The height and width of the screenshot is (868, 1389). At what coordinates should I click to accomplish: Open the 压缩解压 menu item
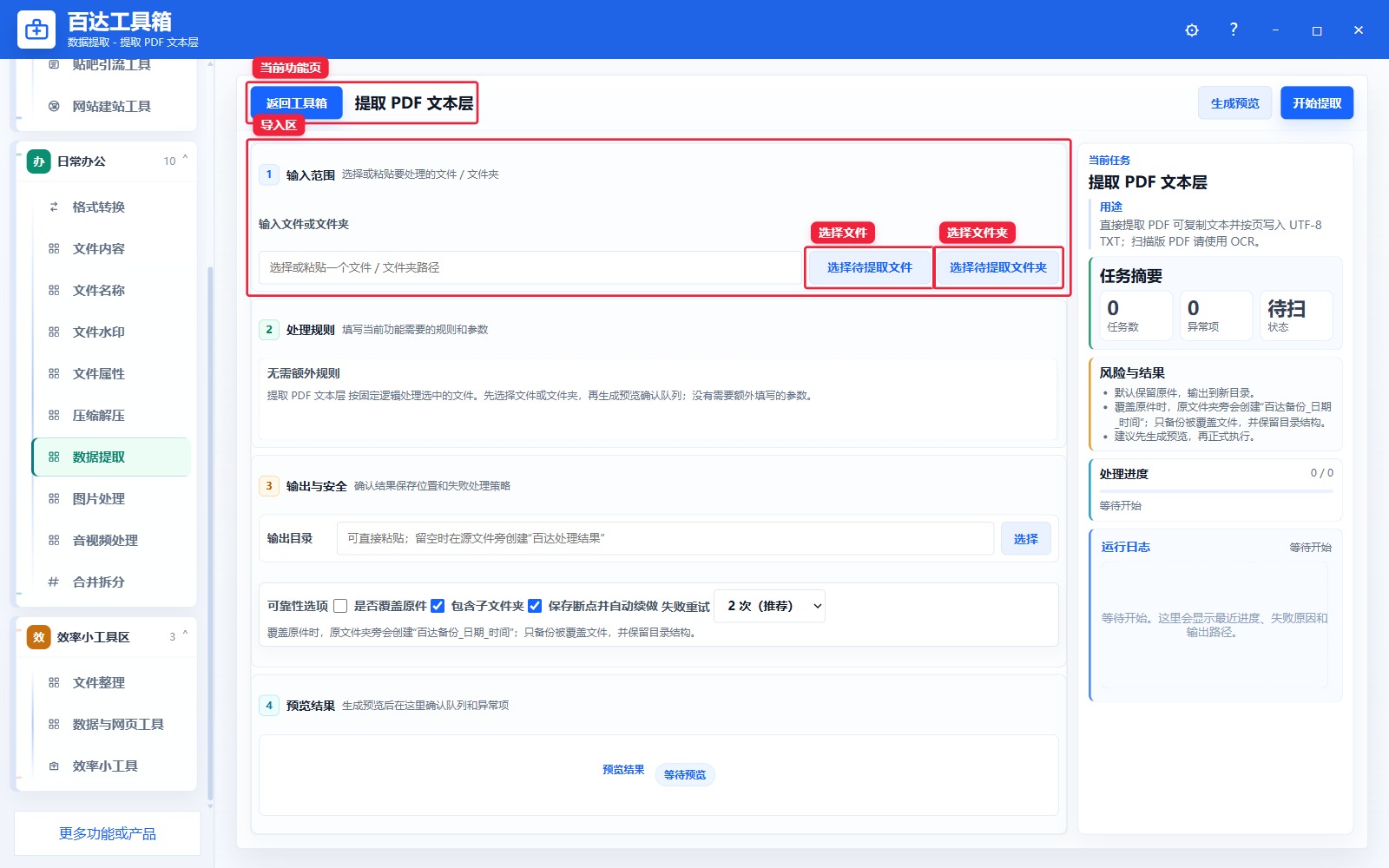(111, 415)
